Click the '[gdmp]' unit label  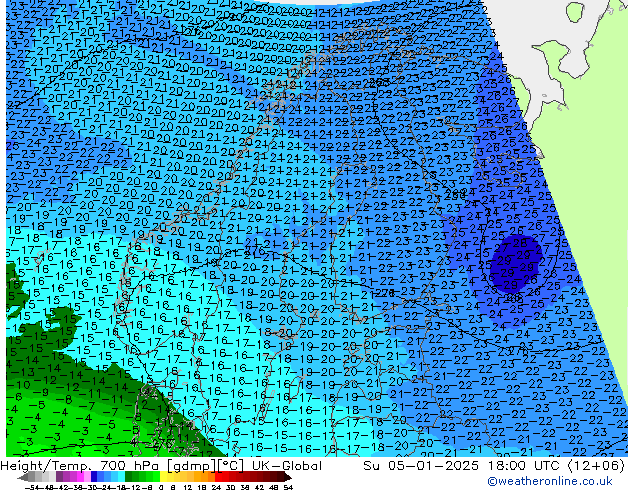point(190,466)
